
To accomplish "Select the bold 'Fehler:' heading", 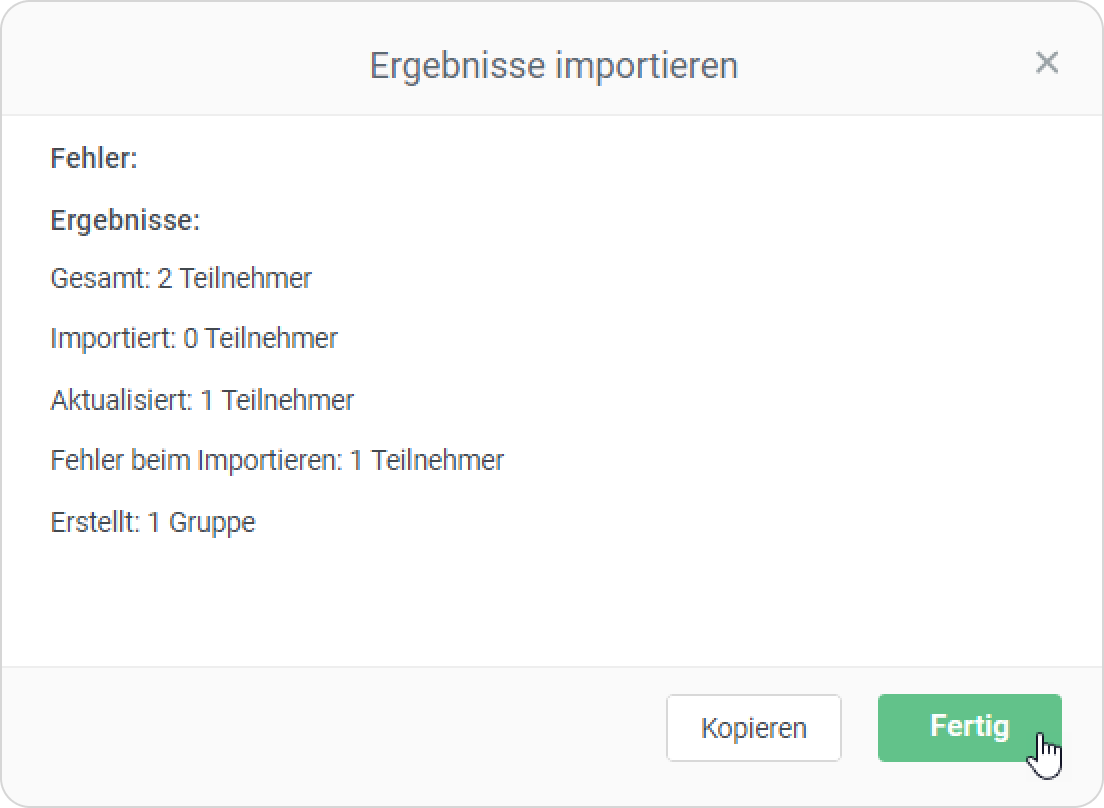I will coord(93,158).
